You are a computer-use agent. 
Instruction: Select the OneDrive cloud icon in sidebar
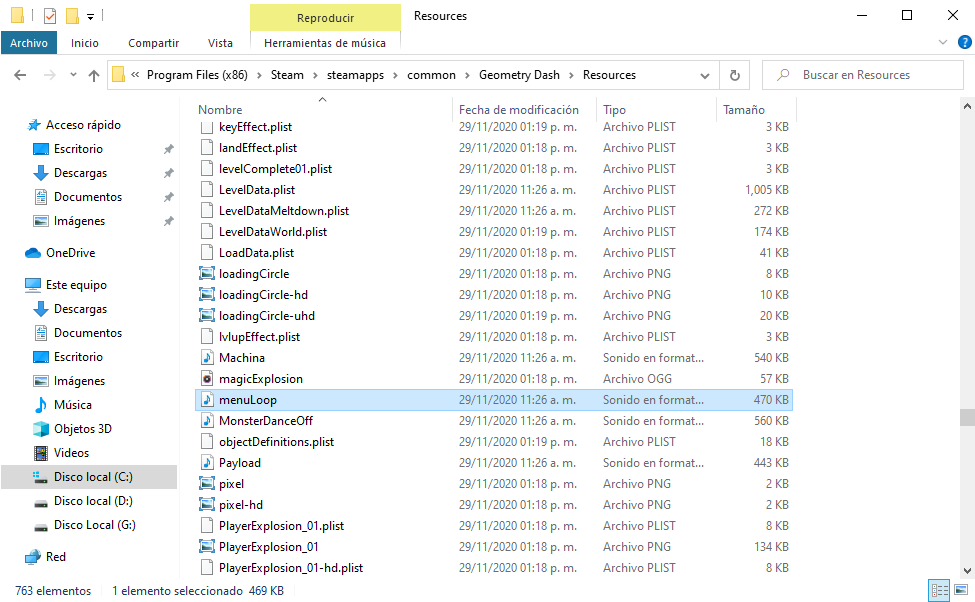click(x=32, y=253)
